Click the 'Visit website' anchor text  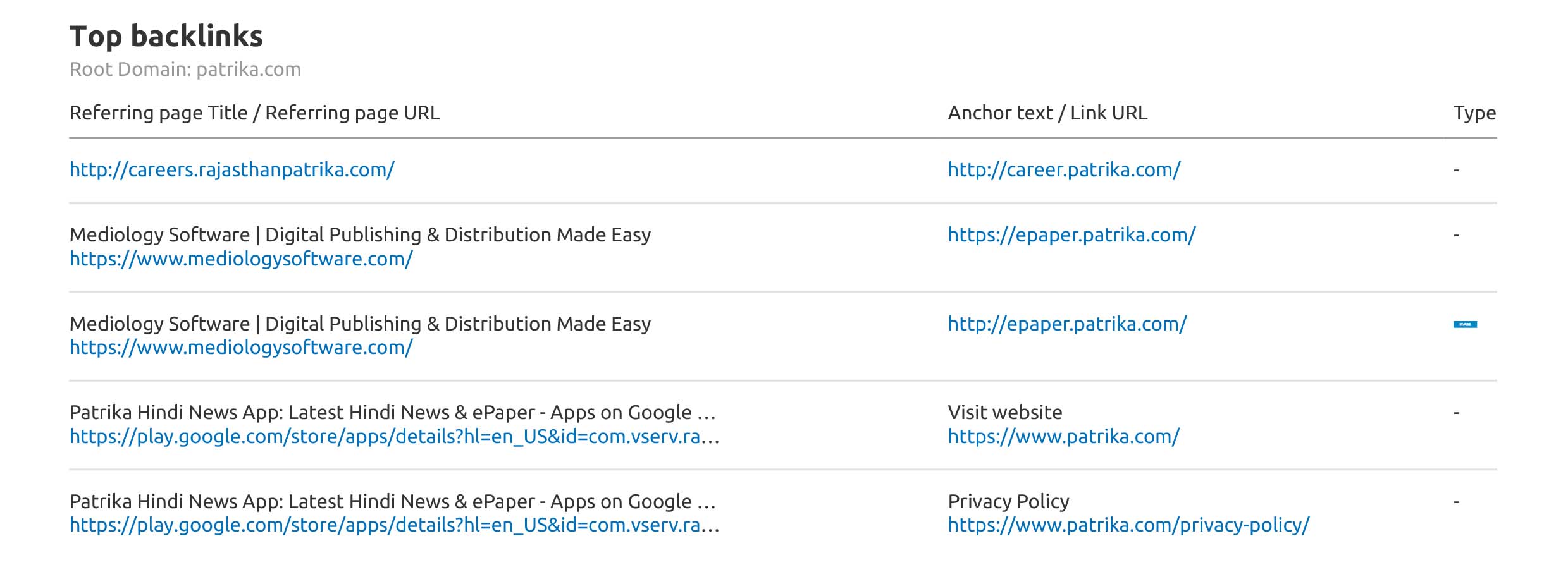click(1004, 413)
